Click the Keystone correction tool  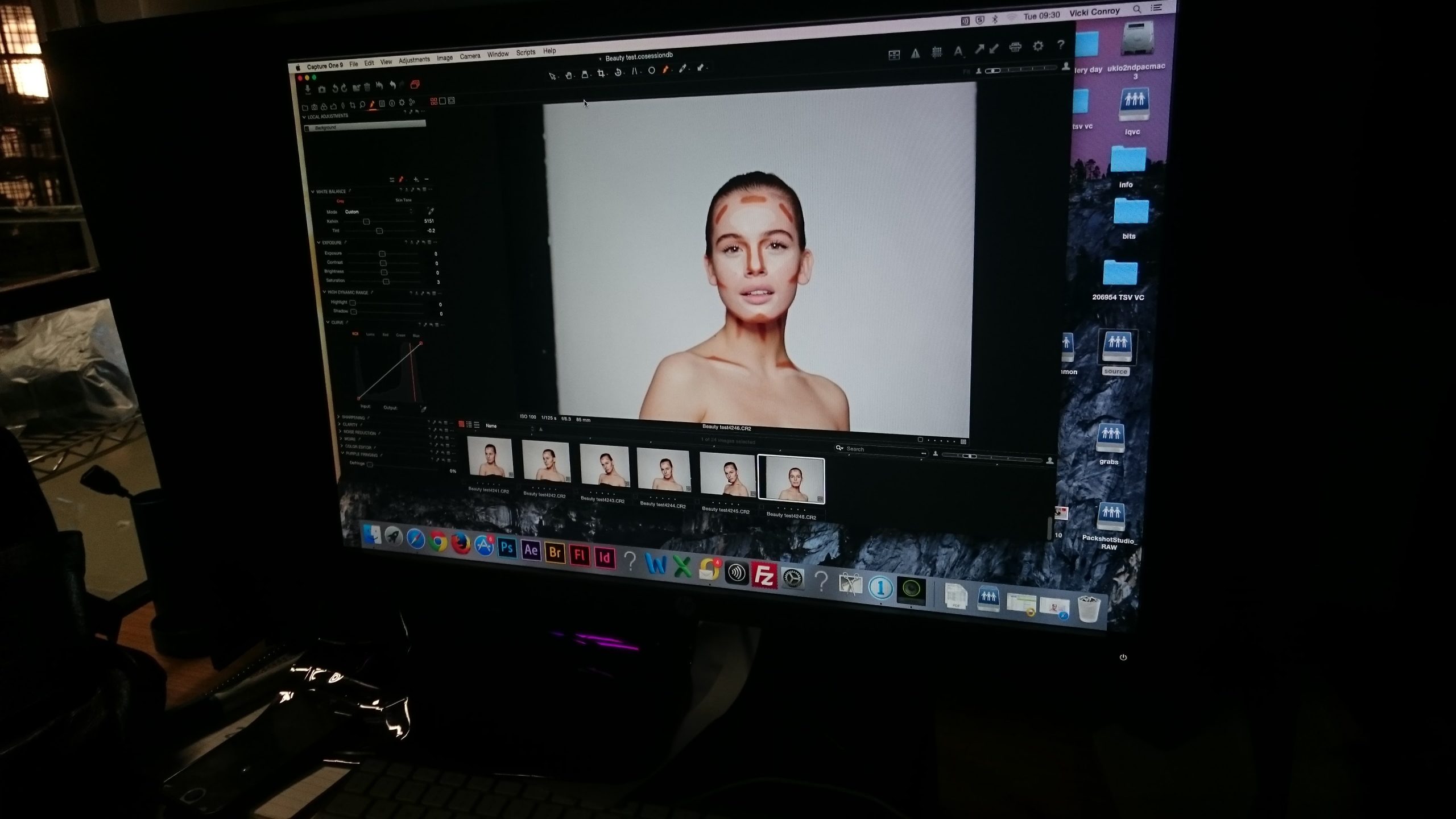click(x=634, y=72)
